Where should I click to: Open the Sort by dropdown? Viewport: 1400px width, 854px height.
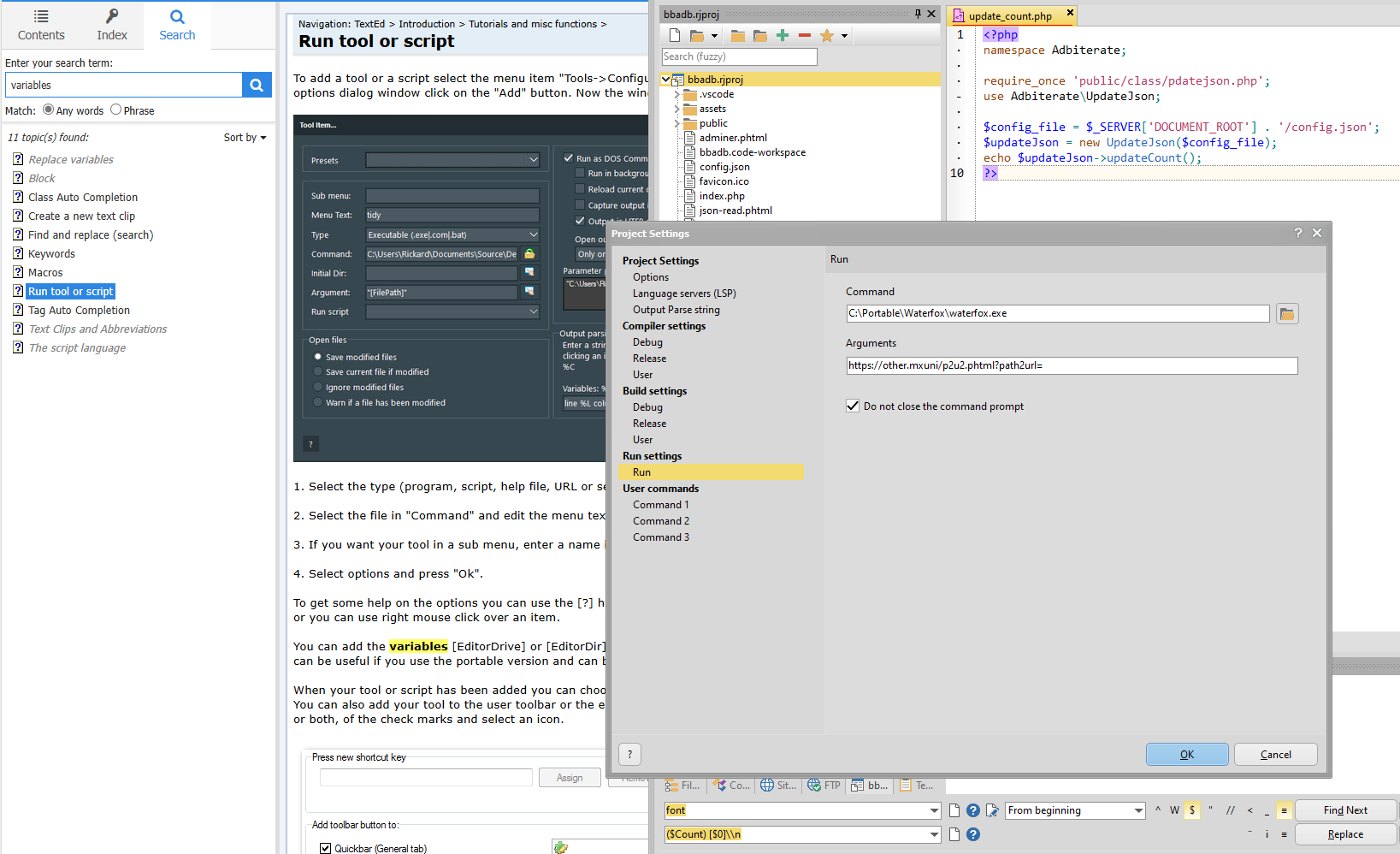coord(245,137)
